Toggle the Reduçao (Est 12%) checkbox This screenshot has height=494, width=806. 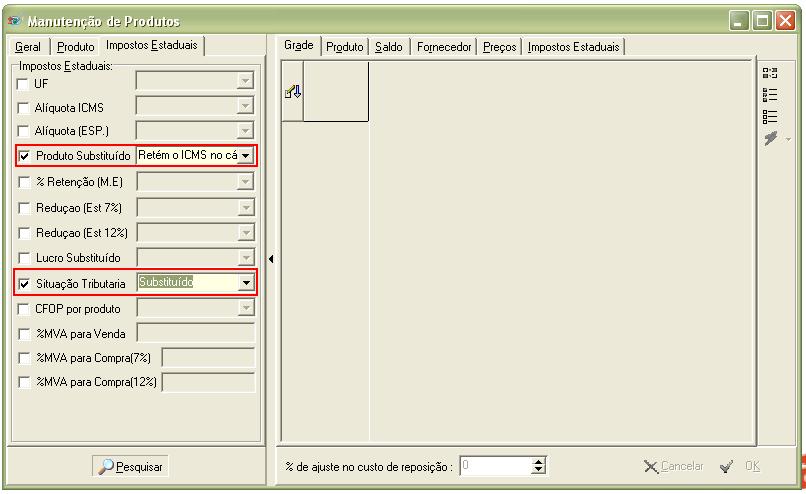point(24,233)
